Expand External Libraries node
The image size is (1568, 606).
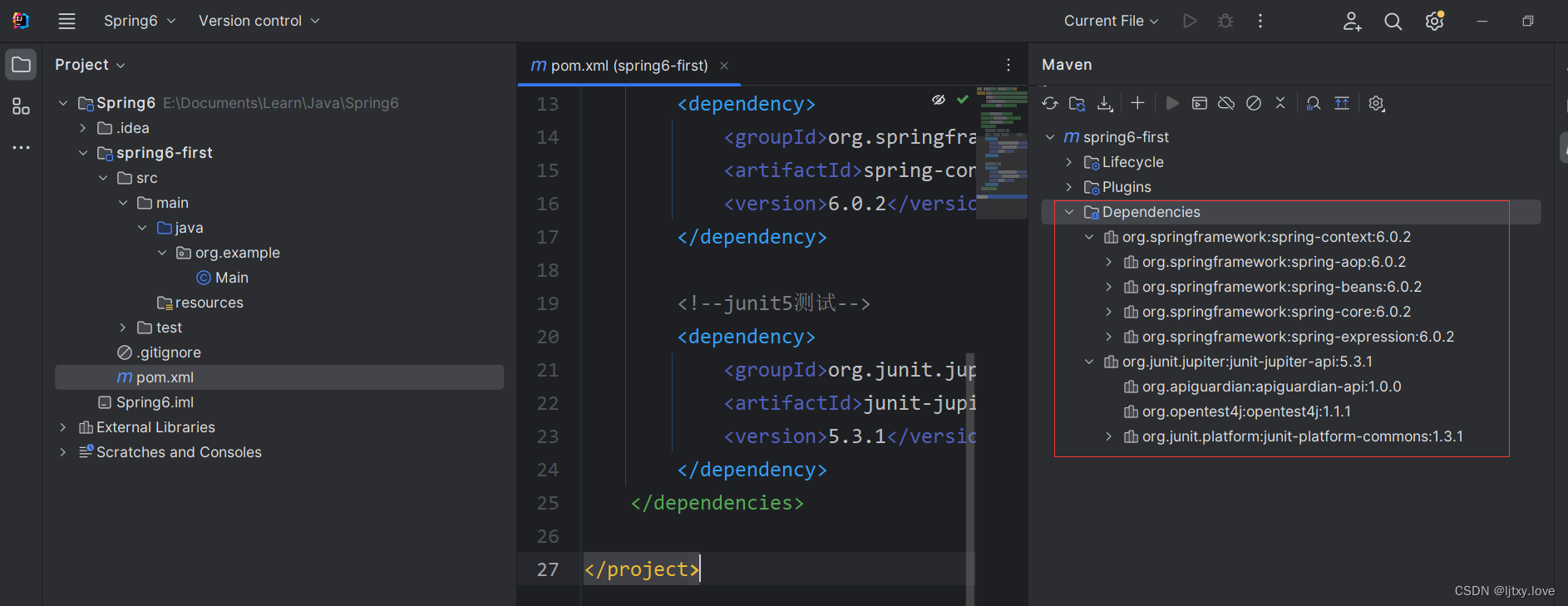(63, 427)
